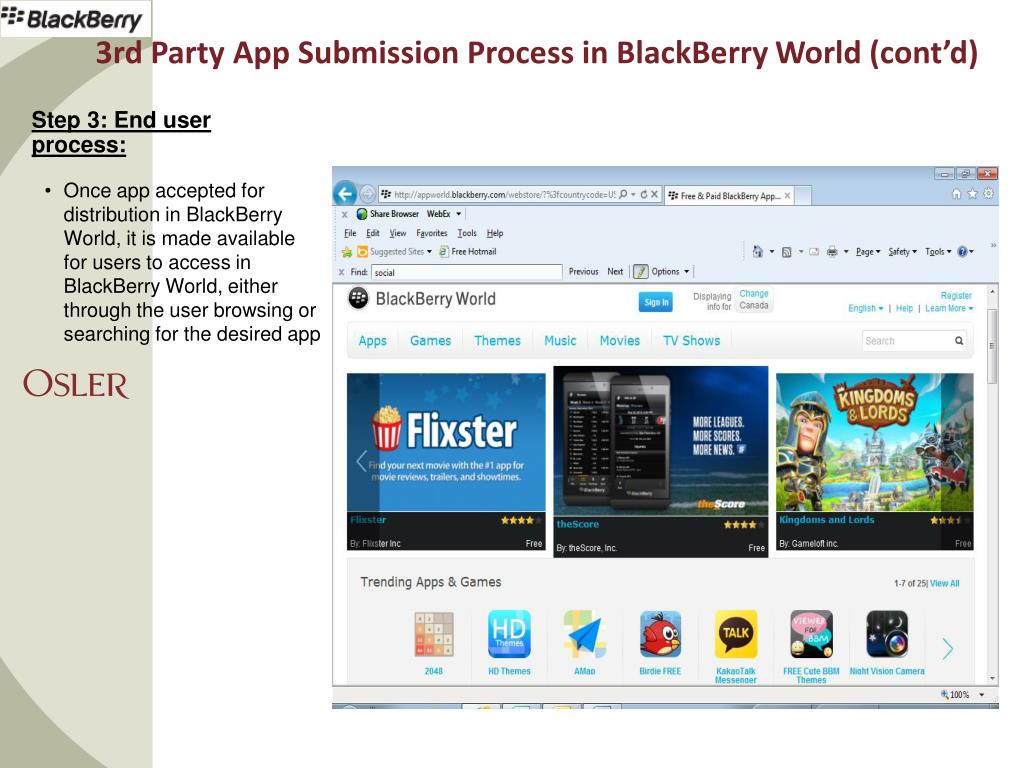Open the Favorites menu
The width and height of the screenshot is (1024, 768).
[432, 233]
